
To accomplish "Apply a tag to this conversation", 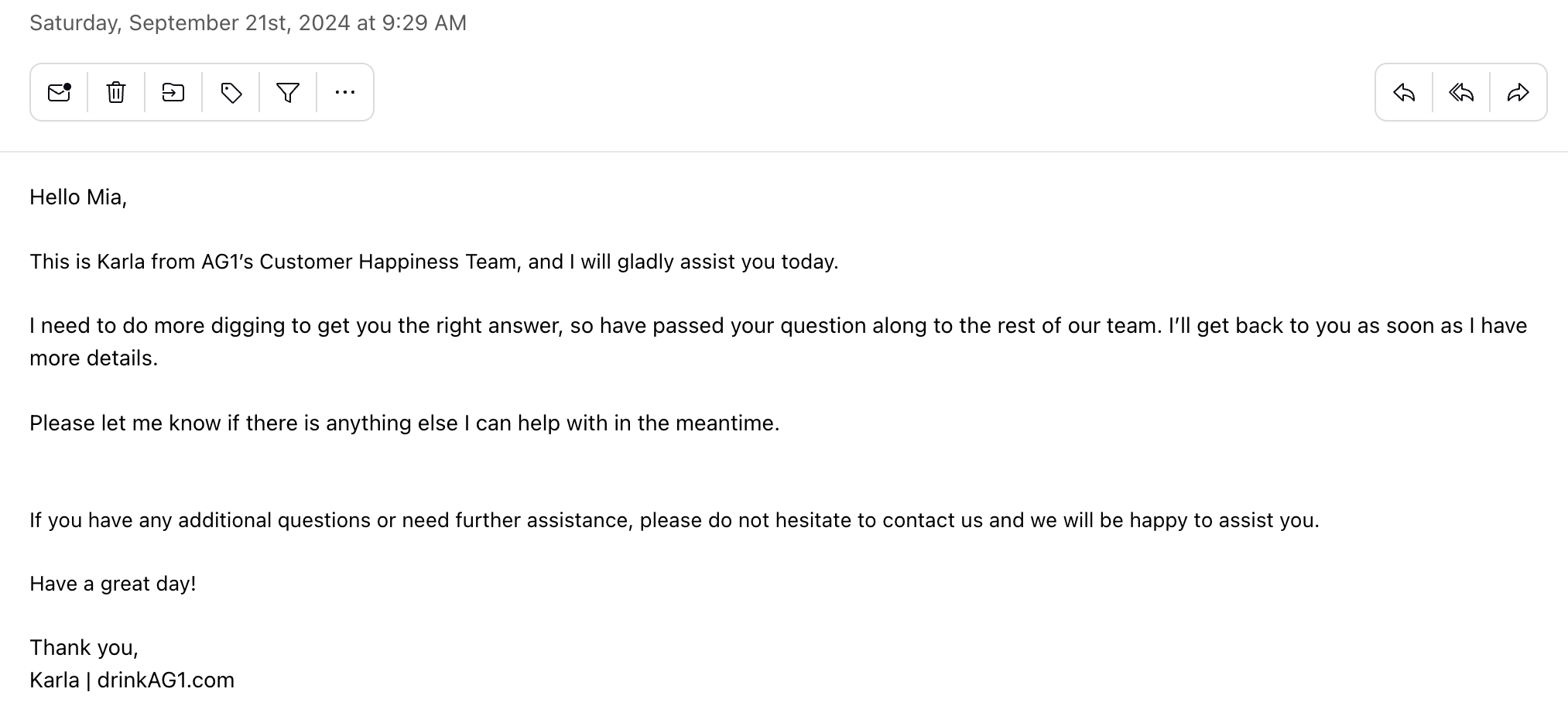I will point(231,92).
